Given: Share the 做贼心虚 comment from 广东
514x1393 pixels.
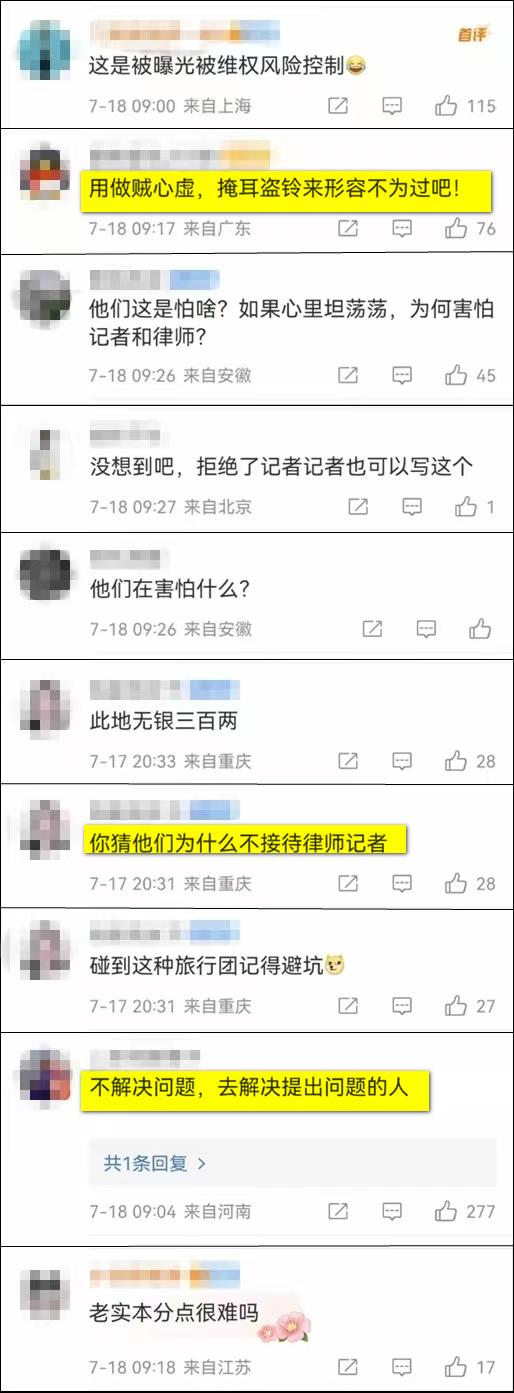Looking at the screenshot, I should pyautogui.click(x=347, y=229).
